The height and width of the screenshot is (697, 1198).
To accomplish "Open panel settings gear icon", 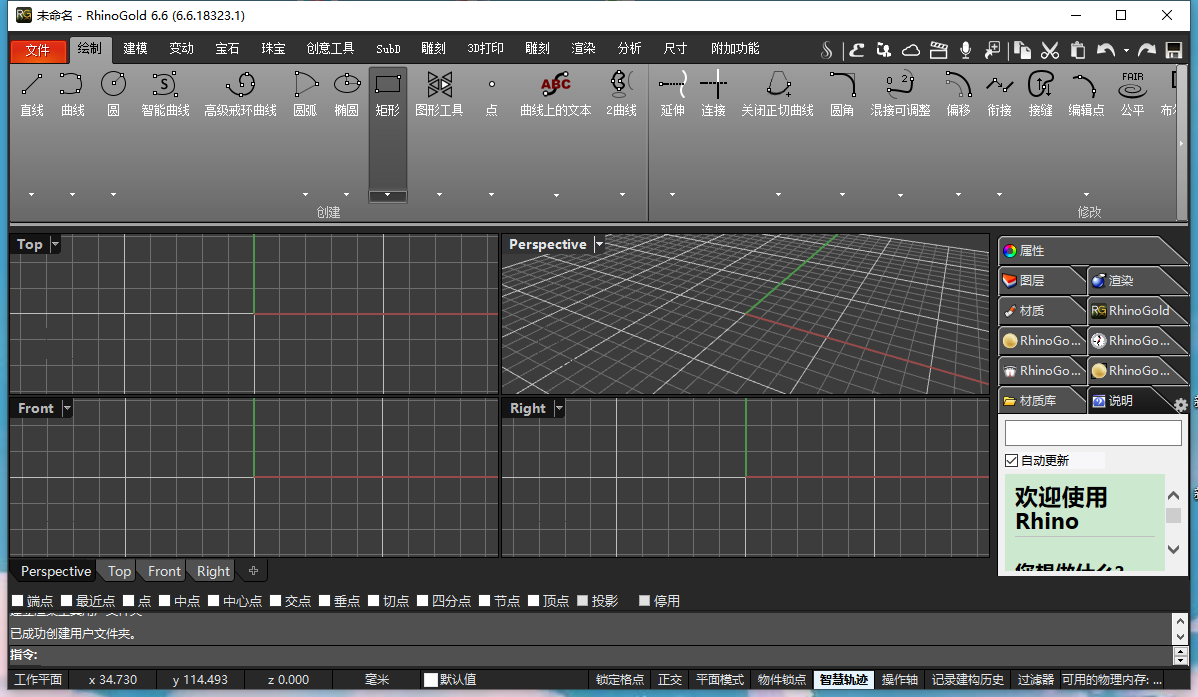I will pyautogui.click(x=1181, y=405).
